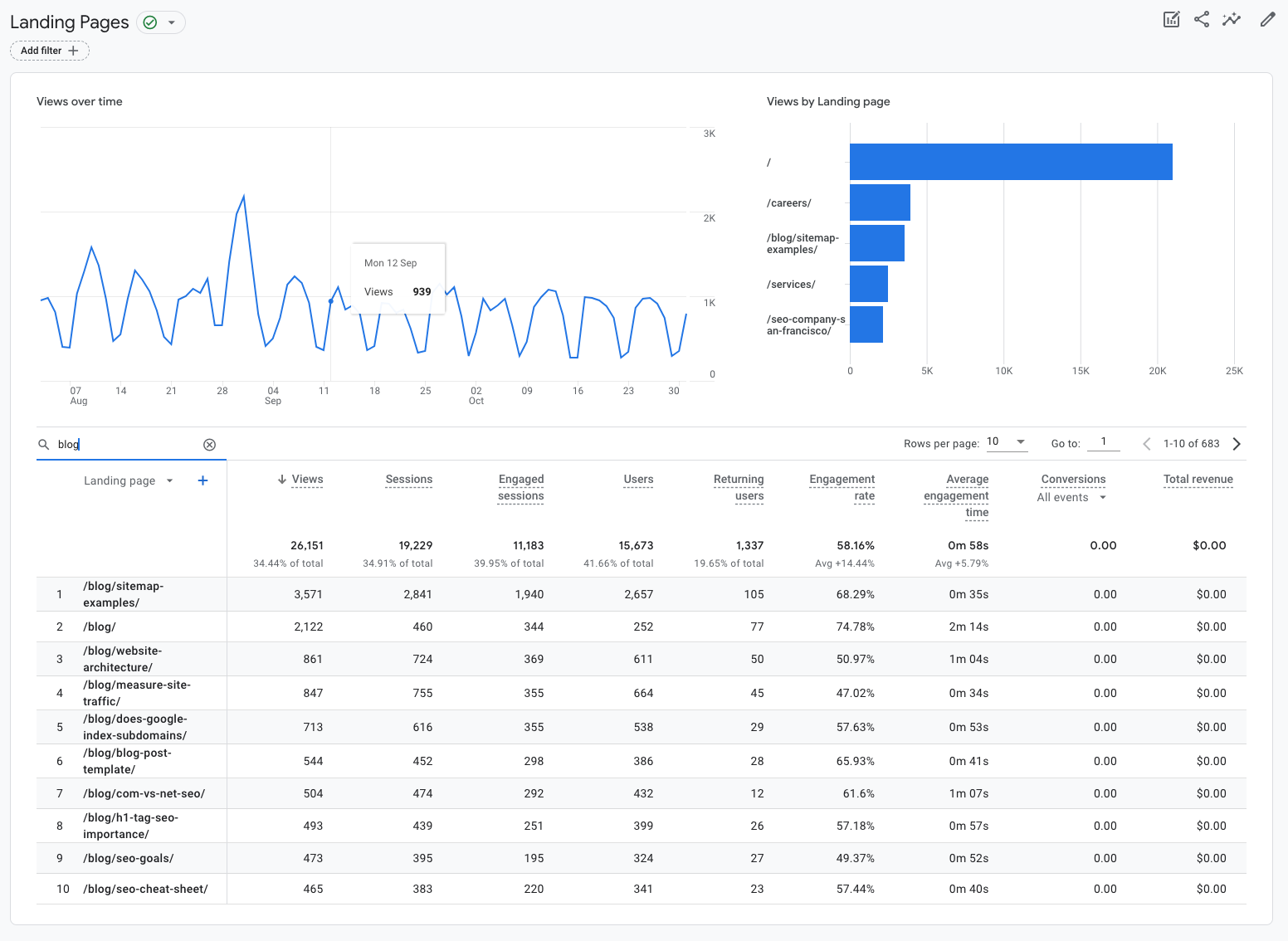Go to next page of results
The width and height of the screenshot is (1288, 941).
click(1237, 444)
